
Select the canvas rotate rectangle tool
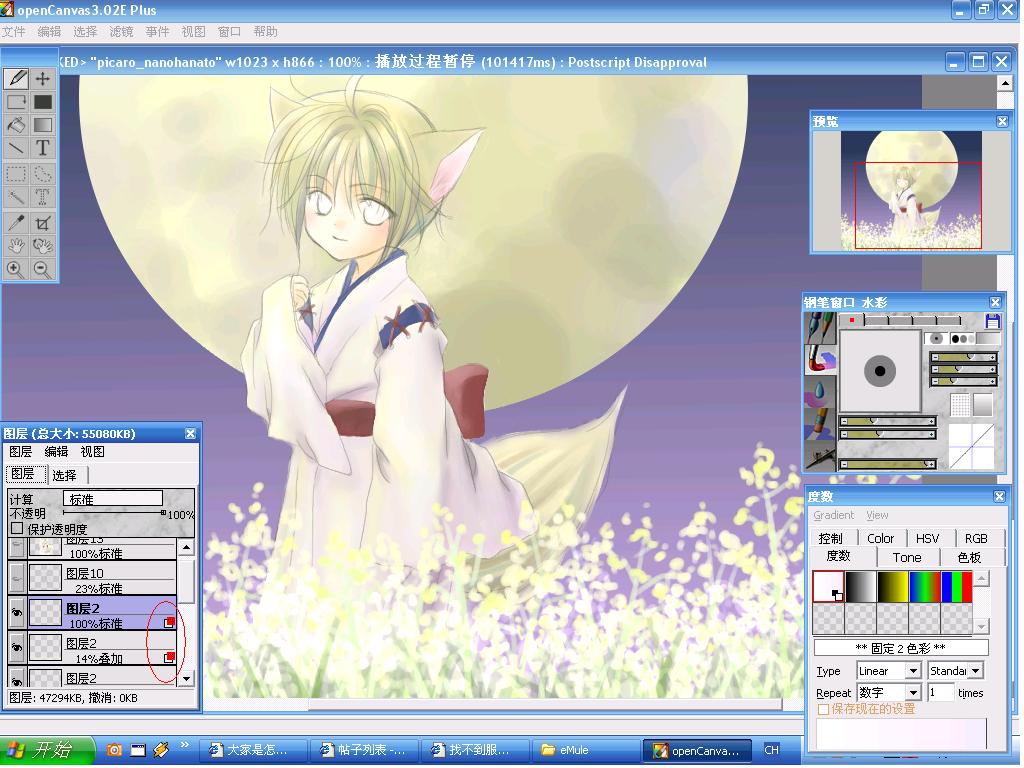click(16, 102)
